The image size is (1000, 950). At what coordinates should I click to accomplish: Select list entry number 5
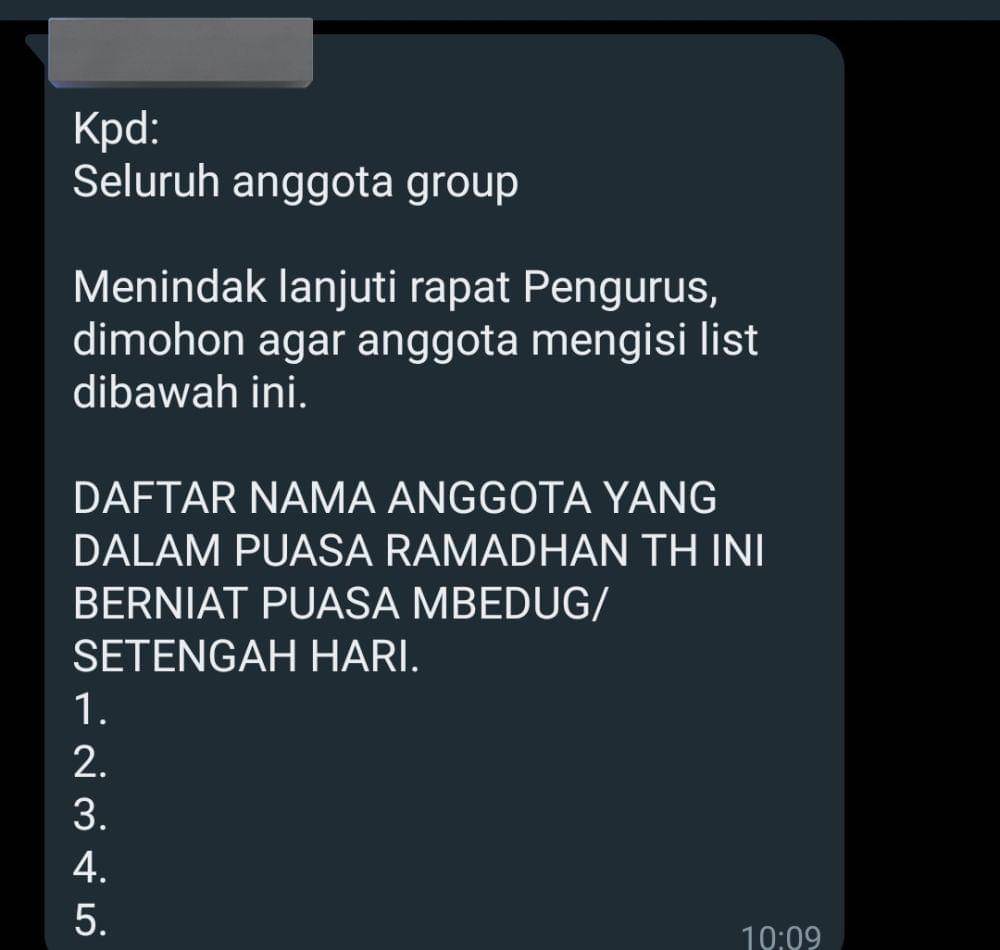[90, 921]
